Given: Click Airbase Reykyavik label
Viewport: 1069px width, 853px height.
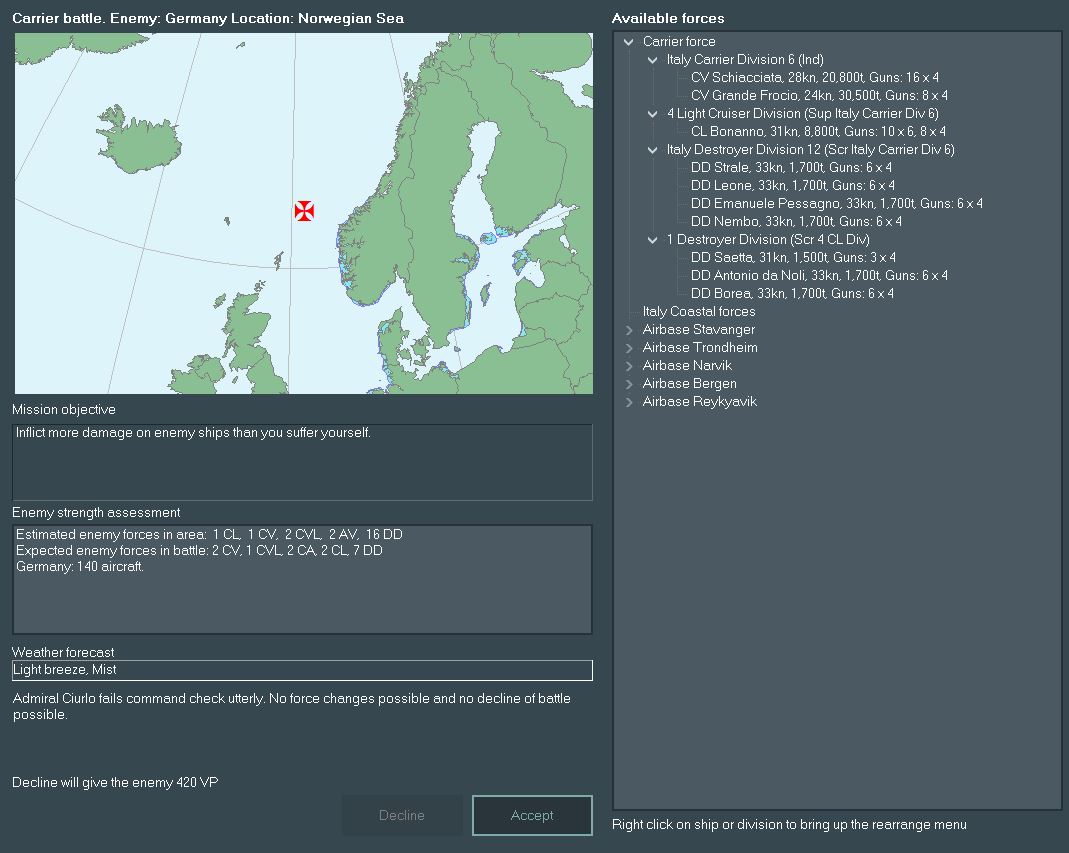Looking at the screenshot, I should point(699,402).
